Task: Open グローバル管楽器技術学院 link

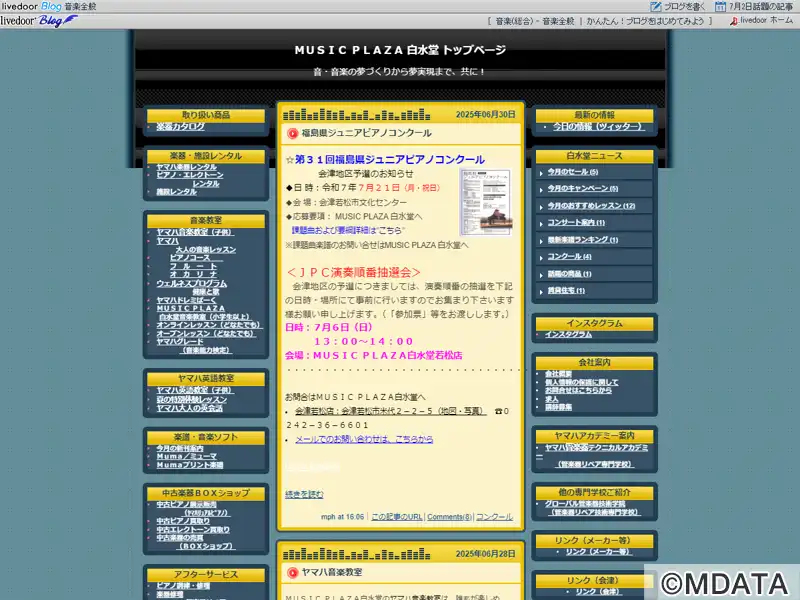Action: tap(585, 504)
